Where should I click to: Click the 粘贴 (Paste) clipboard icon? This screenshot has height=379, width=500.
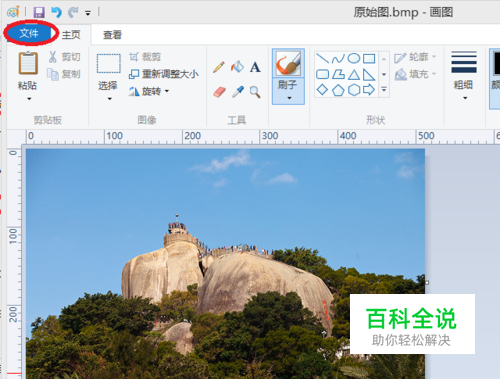point(28,63)
